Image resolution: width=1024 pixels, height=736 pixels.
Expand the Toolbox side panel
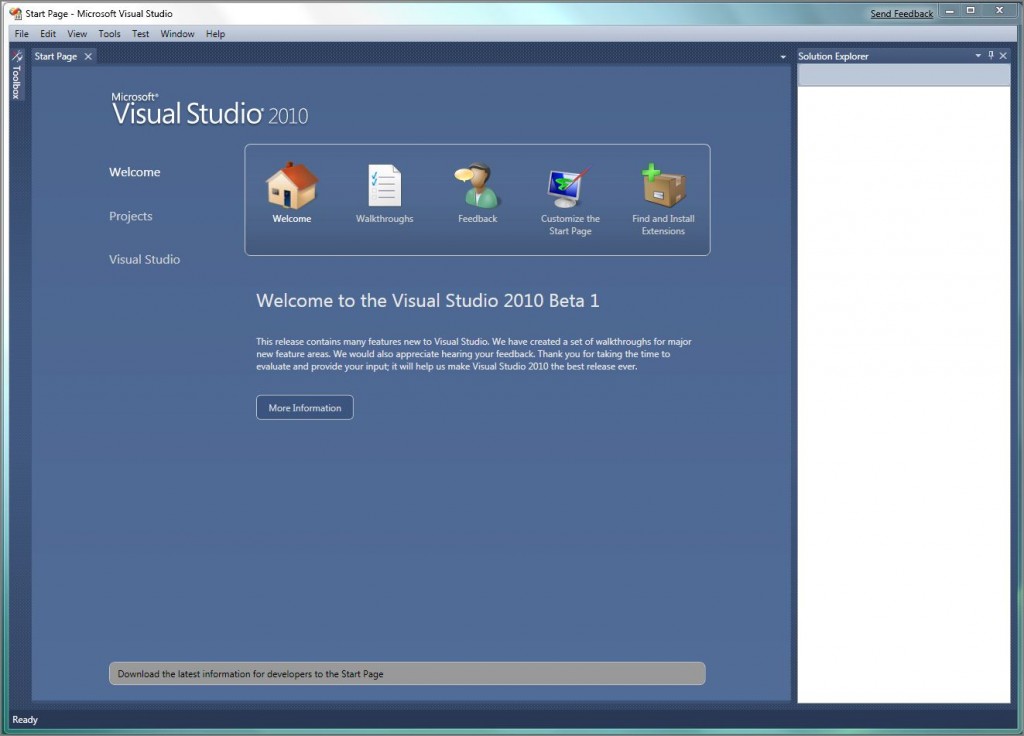pos(17,74)
